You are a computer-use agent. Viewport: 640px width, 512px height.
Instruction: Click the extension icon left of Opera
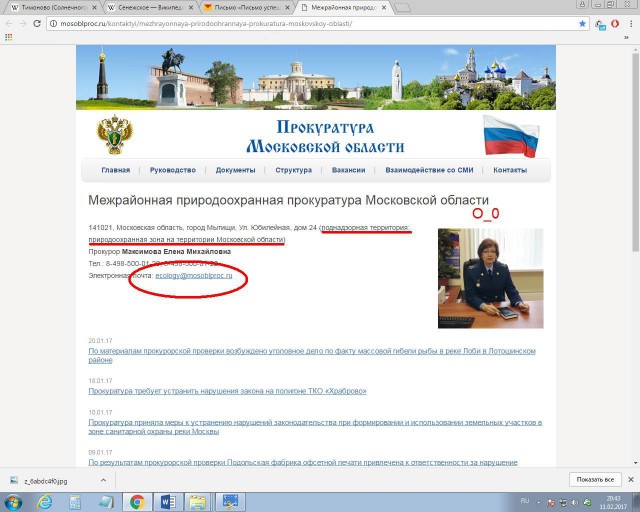point(600,24)
